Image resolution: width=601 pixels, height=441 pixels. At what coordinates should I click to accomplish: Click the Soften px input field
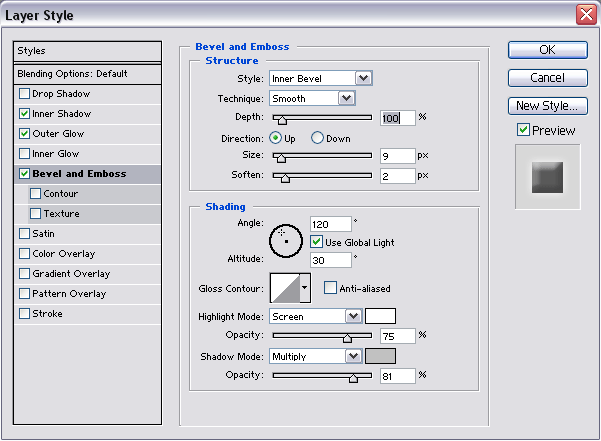click(397, 176)
